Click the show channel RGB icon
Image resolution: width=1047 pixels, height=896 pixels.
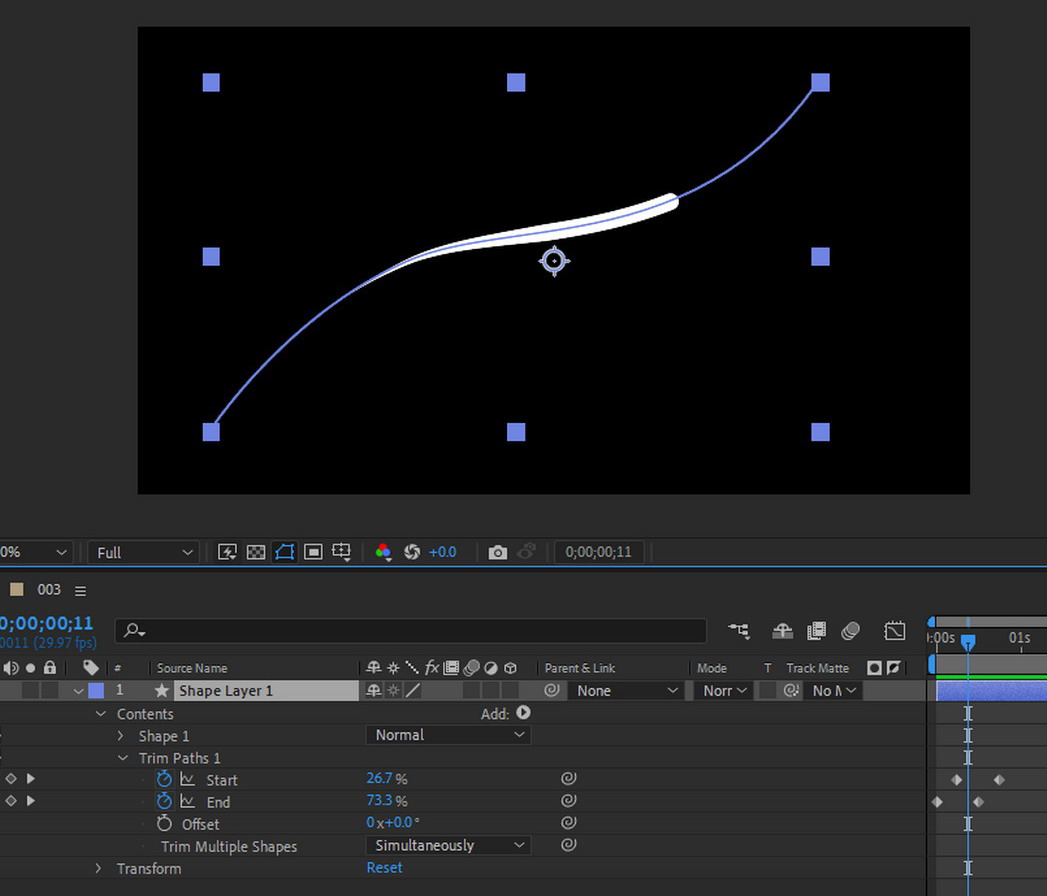[383, 552]
